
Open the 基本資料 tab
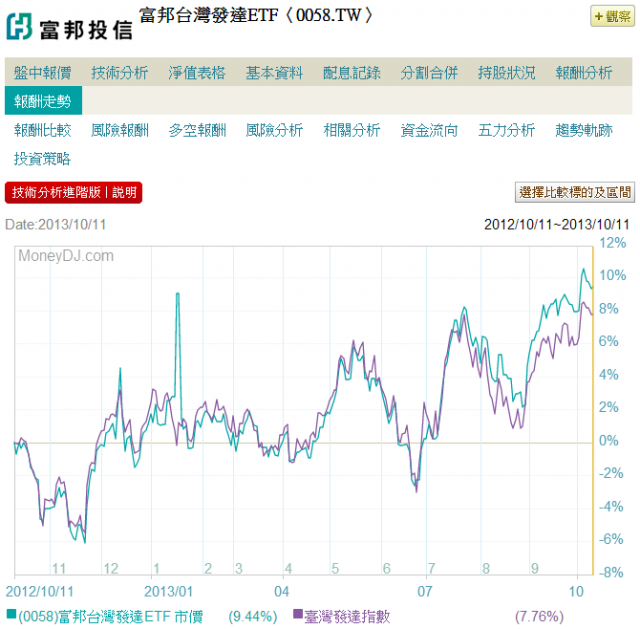pos(274,73)
